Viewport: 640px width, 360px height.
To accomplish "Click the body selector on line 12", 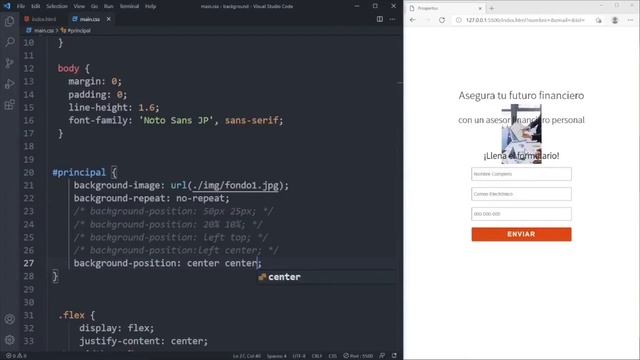I will (68, 68).
